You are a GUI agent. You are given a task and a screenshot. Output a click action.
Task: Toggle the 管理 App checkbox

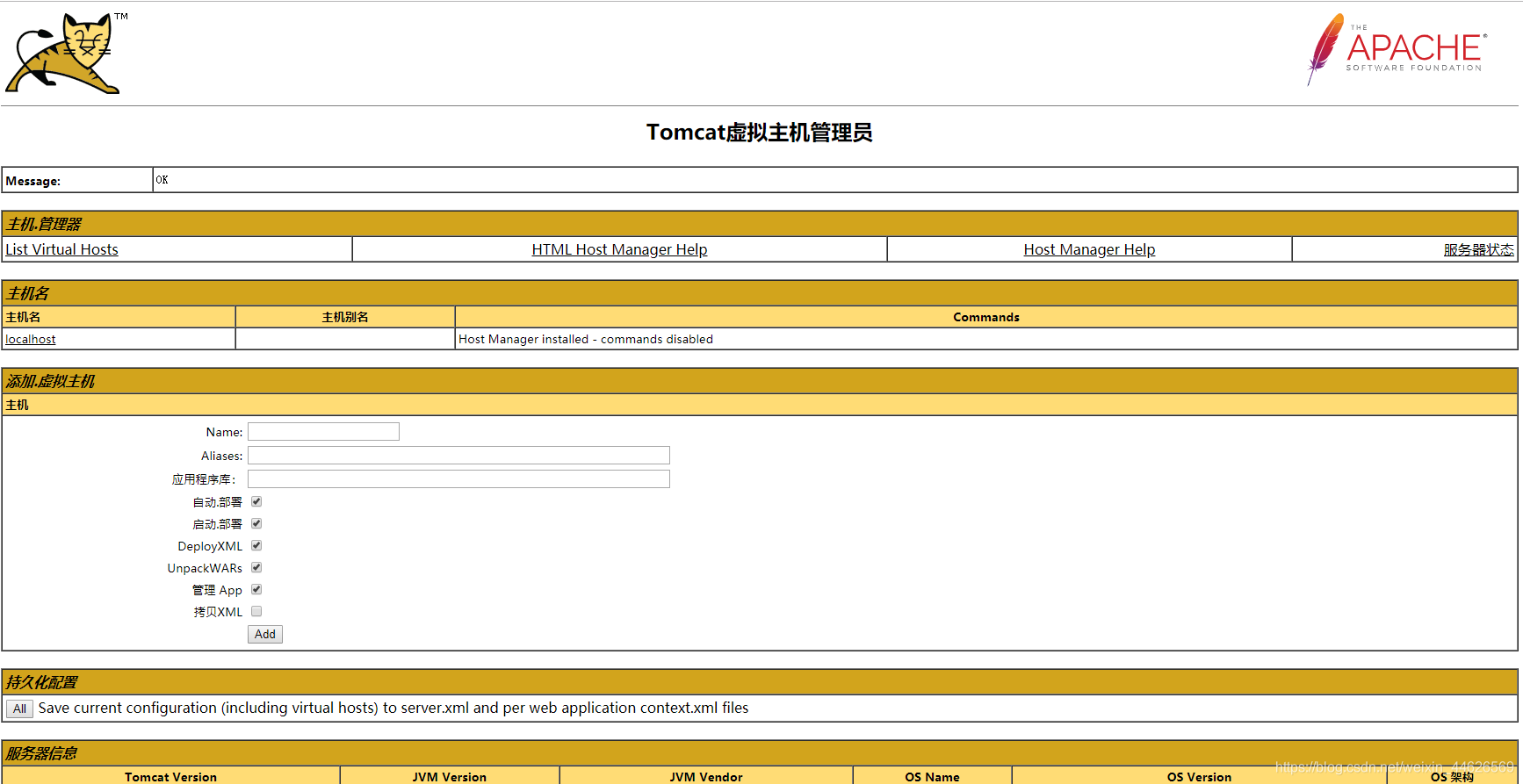coord(256,589)
